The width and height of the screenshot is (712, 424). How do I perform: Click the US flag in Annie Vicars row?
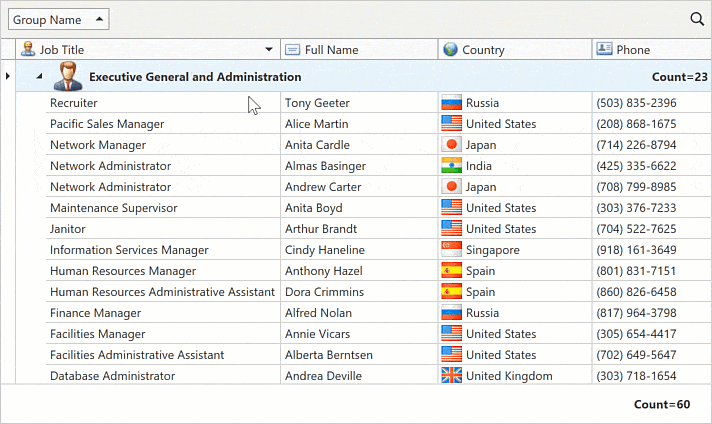click(451, 334)
